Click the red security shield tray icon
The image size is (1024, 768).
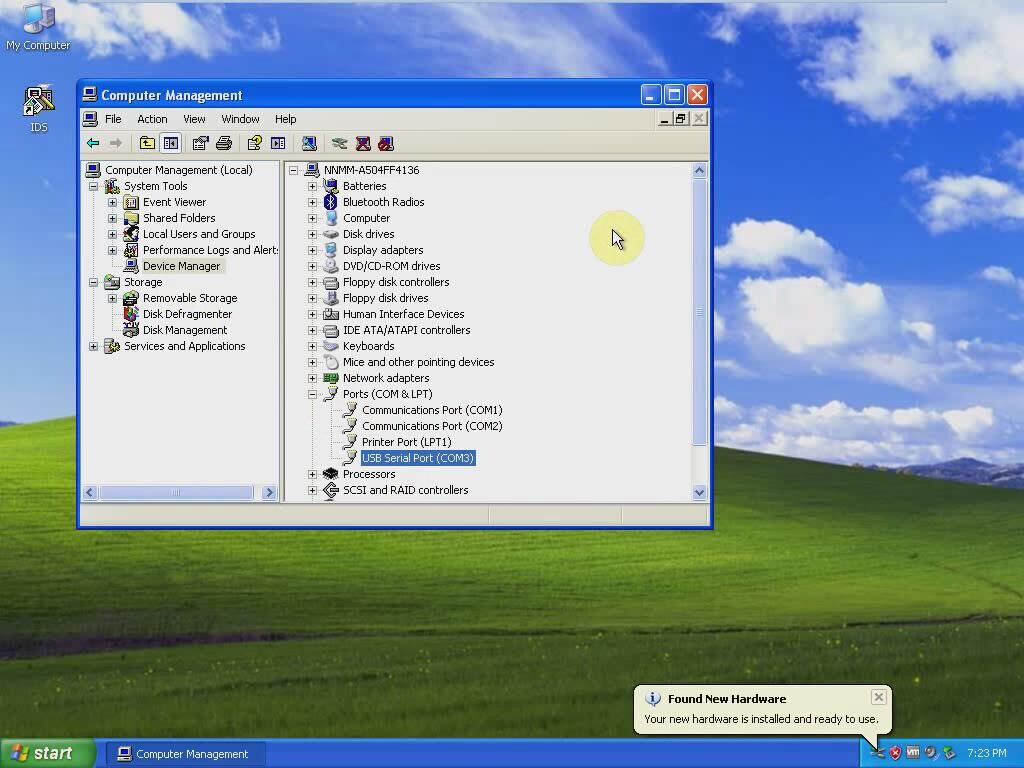pyautogui.click(x=895, y=753)
